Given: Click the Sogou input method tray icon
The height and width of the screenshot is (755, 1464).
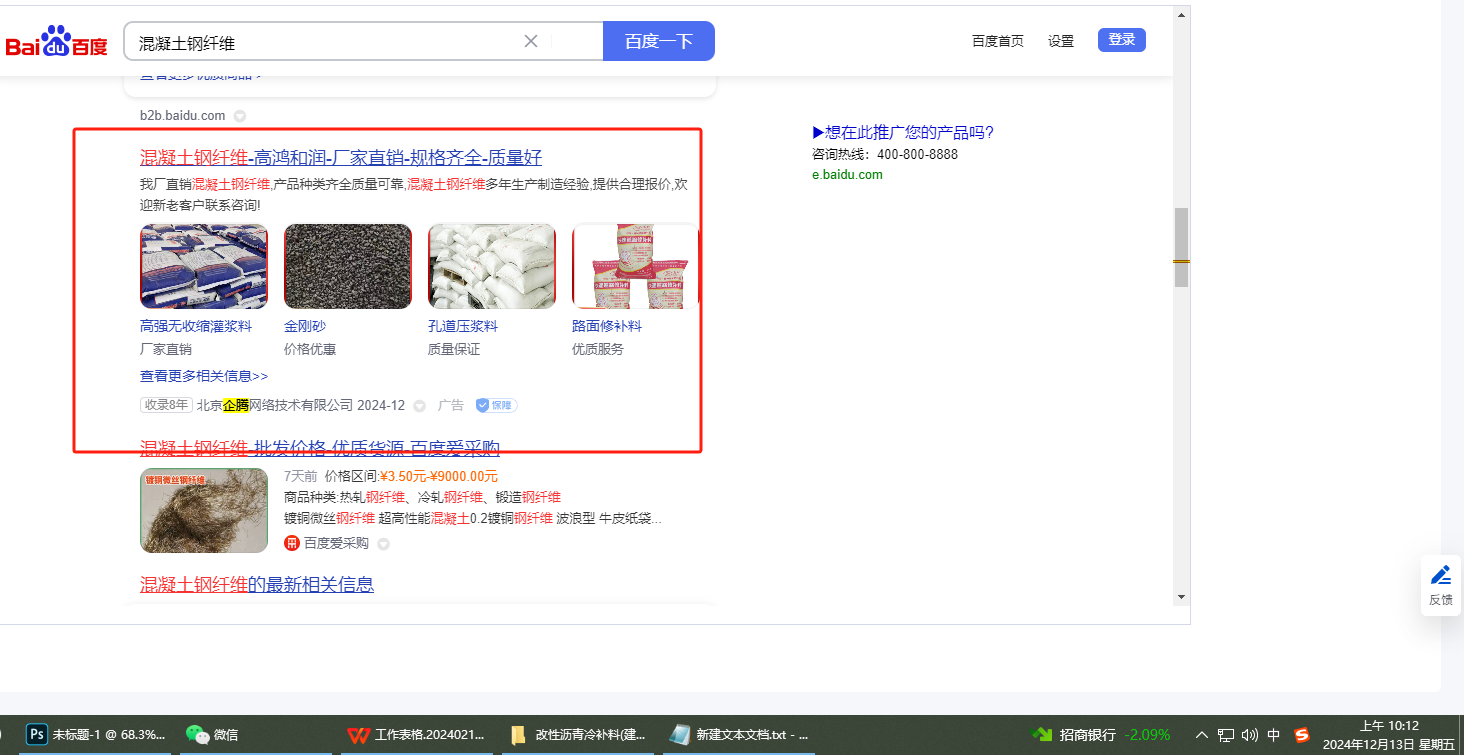Looking at the screenshot, I should click(1302, 735).
